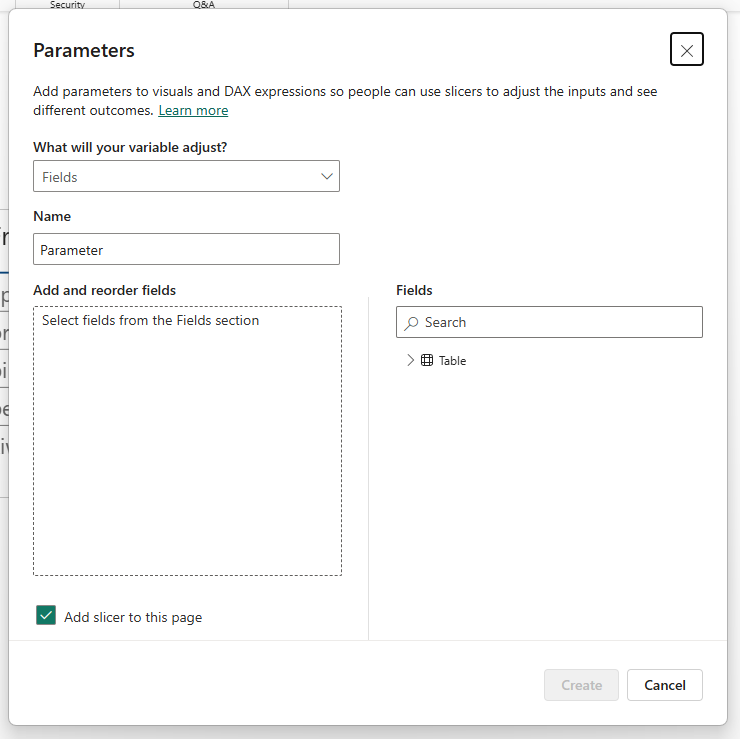Open the Learn more link

(x=193, y=110)
